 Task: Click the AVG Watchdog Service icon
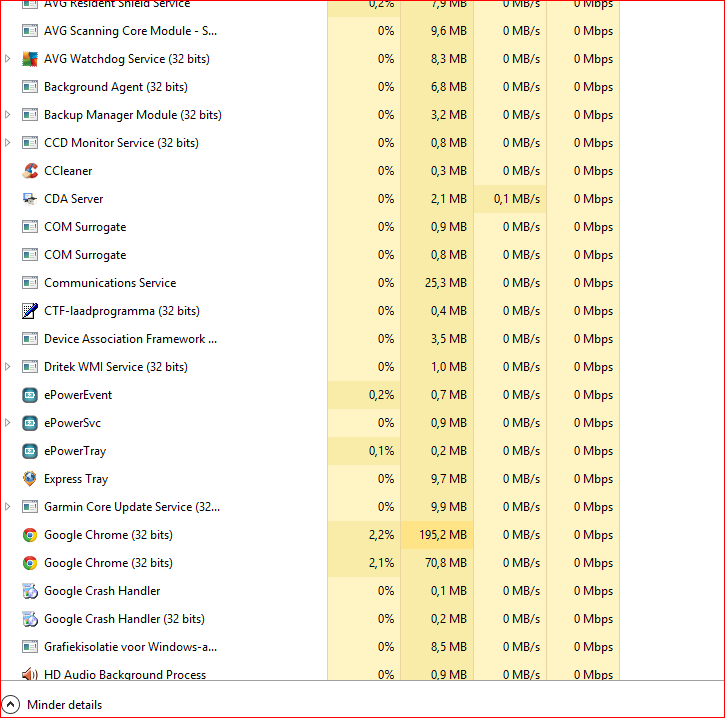30,59
